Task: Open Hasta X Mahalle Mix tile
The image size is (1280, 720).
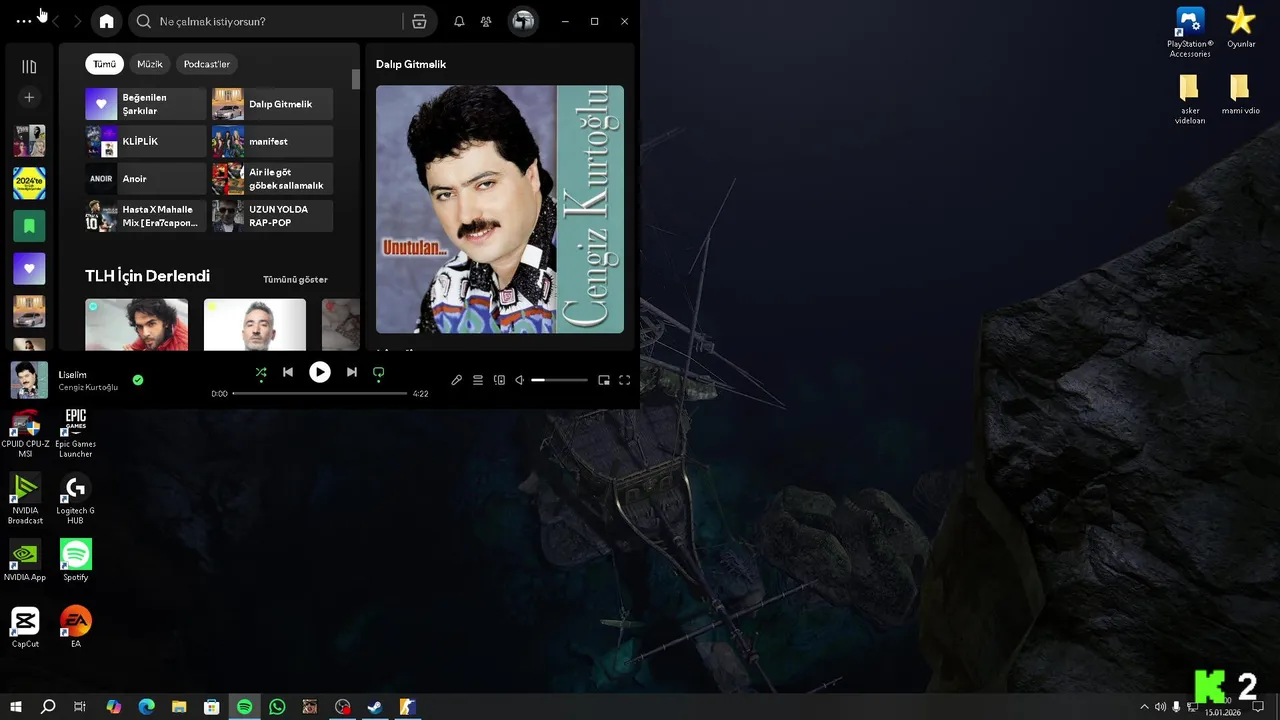Action: pos(146,216)
